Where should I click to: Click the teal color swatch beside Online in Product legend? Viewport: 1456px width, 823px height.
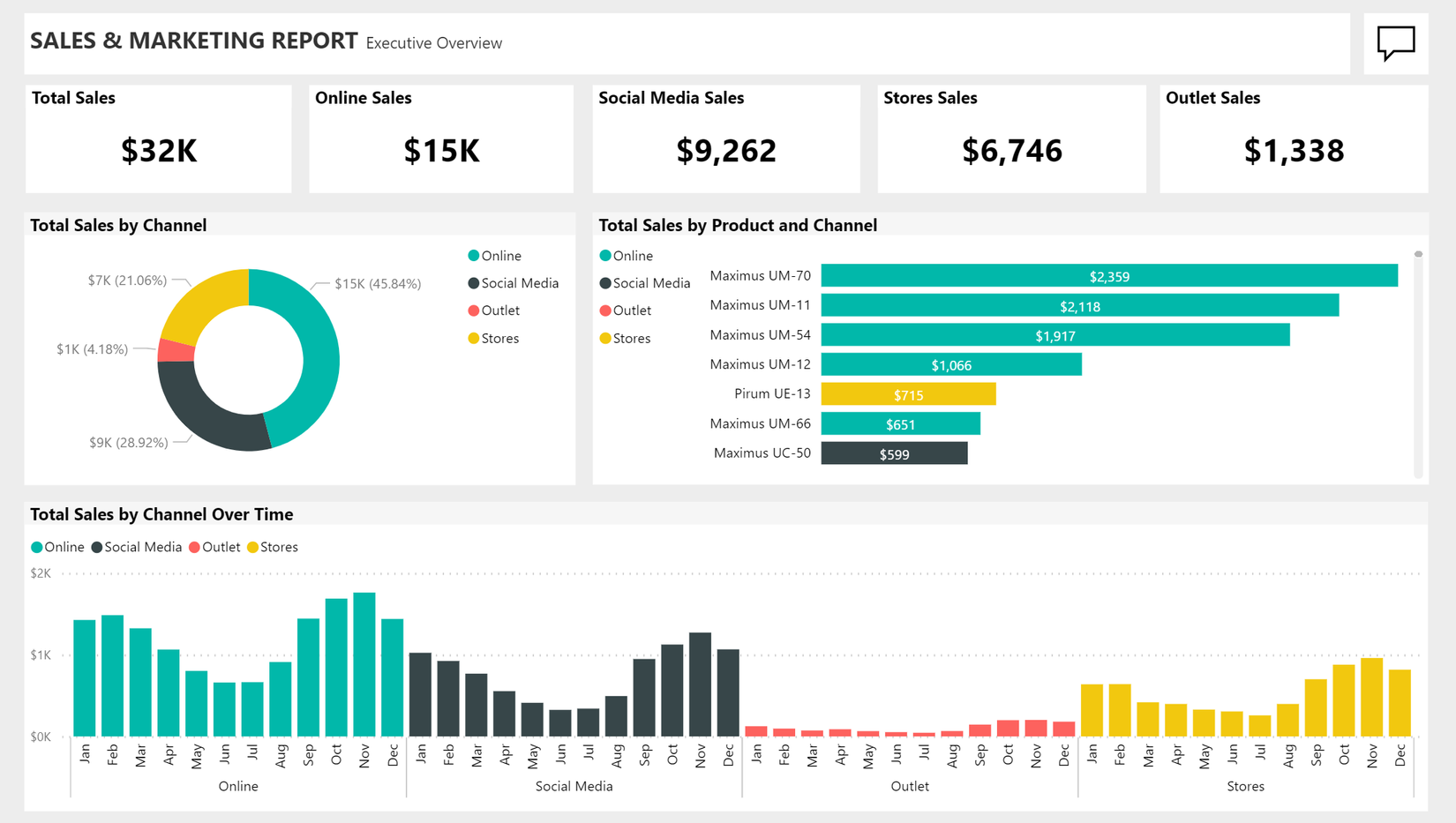pyautogui.click(x=604, y=256)
